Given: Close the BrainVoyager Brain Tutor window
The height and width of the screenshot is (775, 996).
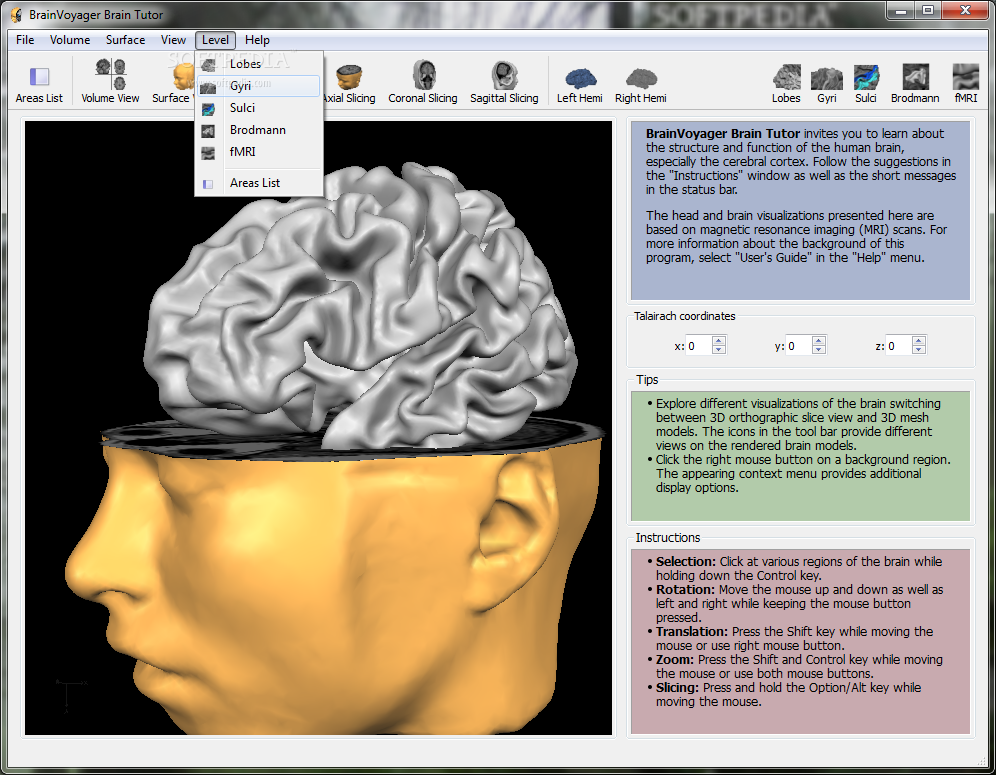Looking at the screenshot, I should click(966, 10).
